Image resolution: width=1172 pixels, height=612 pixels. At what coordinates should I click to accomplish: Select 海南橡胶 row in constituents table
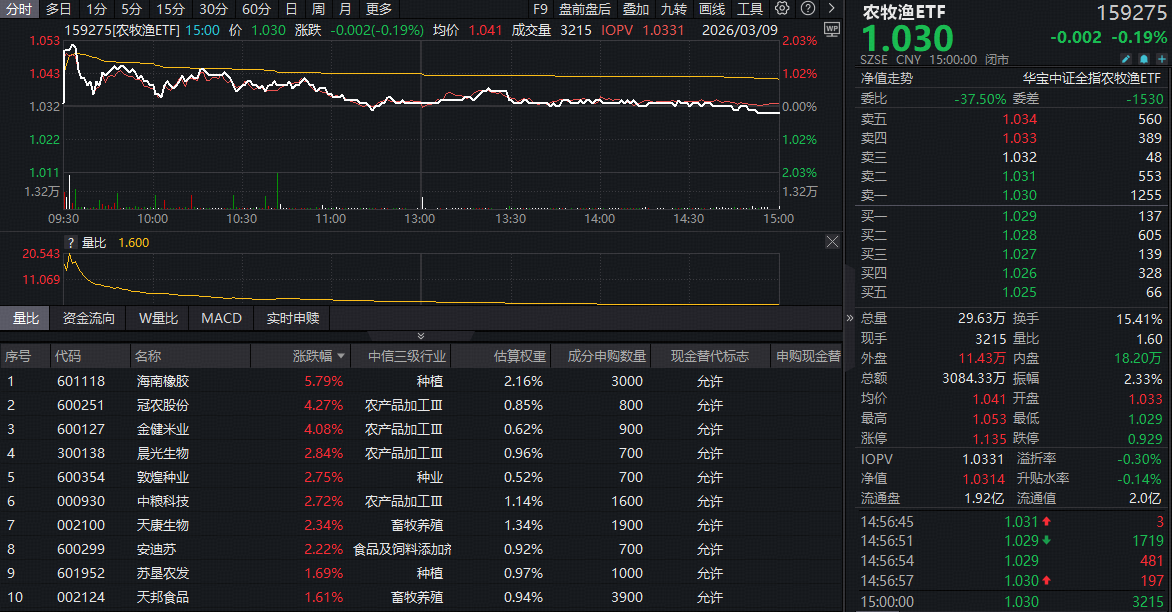(163, 381)
